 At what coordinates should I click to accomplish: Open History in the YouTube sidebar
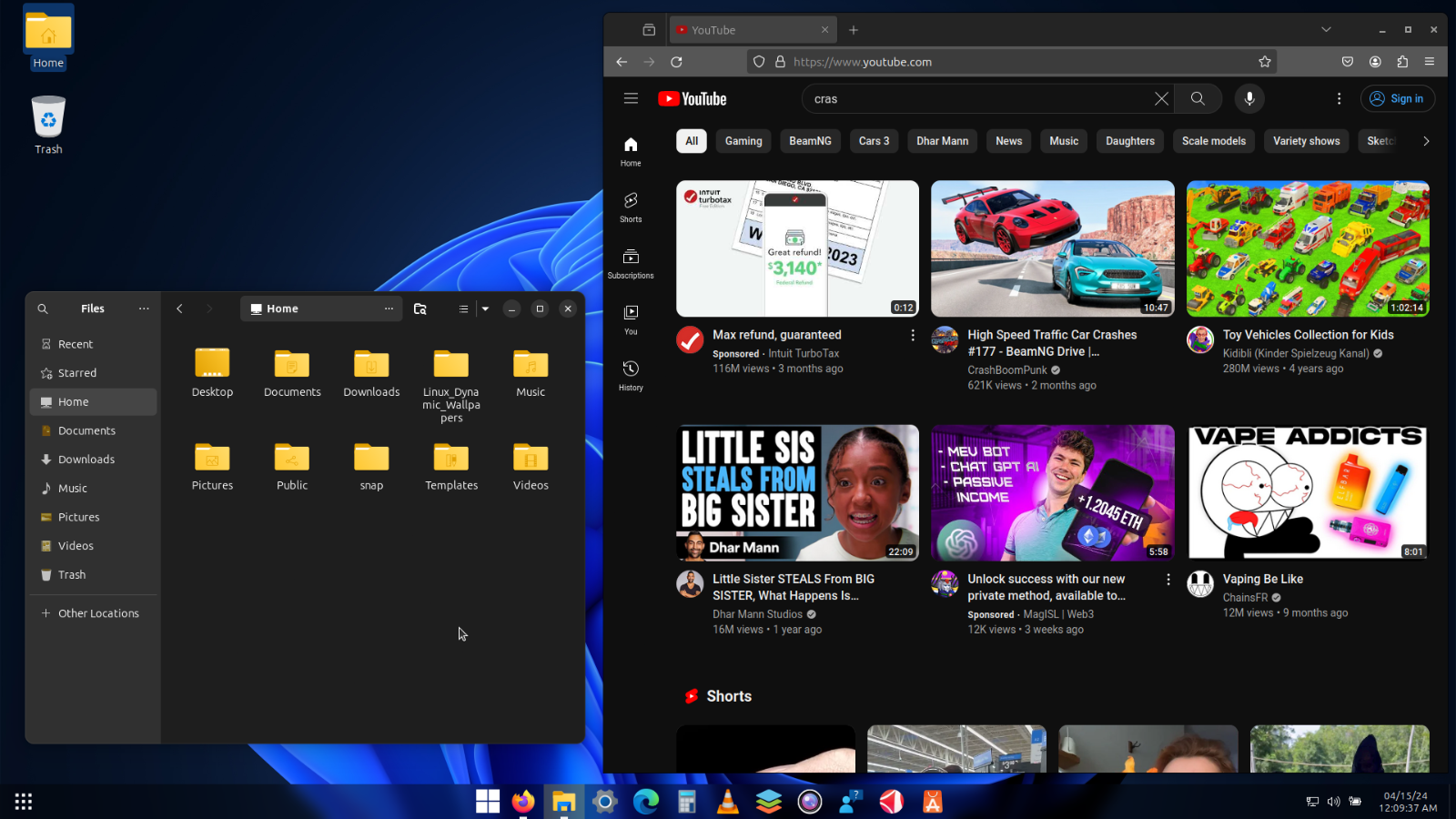(x=631, y=375)
